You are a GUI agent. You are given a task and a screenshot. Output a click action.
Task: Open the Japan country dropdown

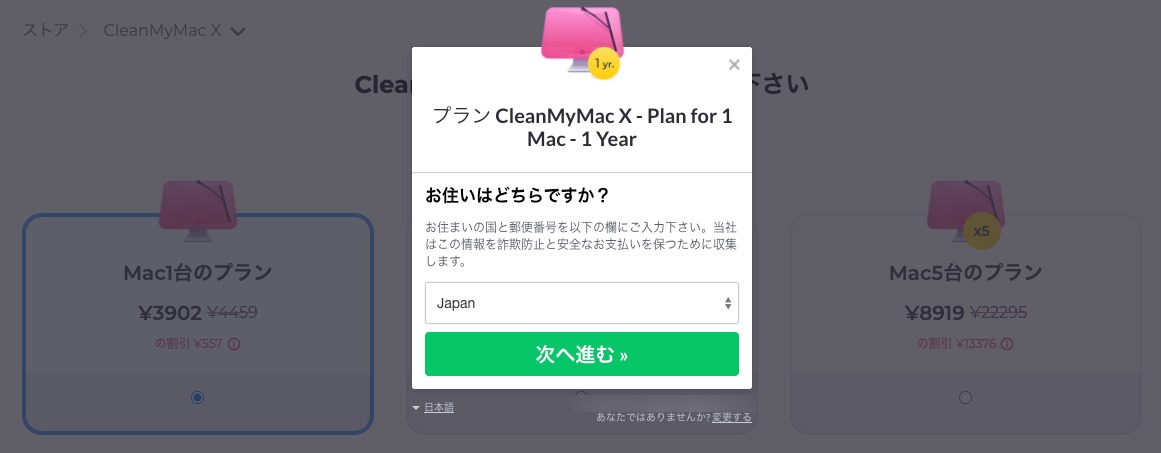click(x=582, y=303)
